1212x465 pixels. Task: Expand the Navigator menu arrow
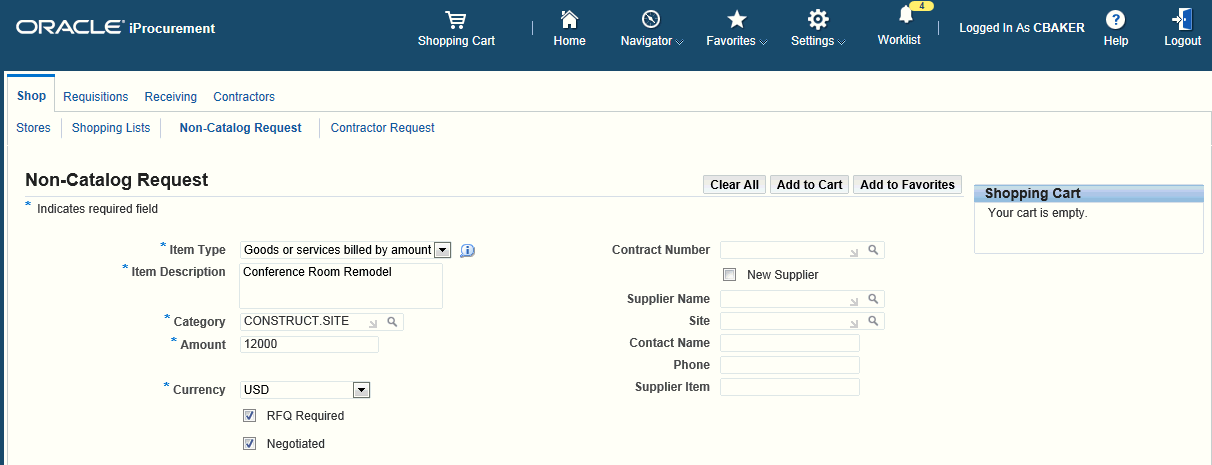click(x=680, y=42)
